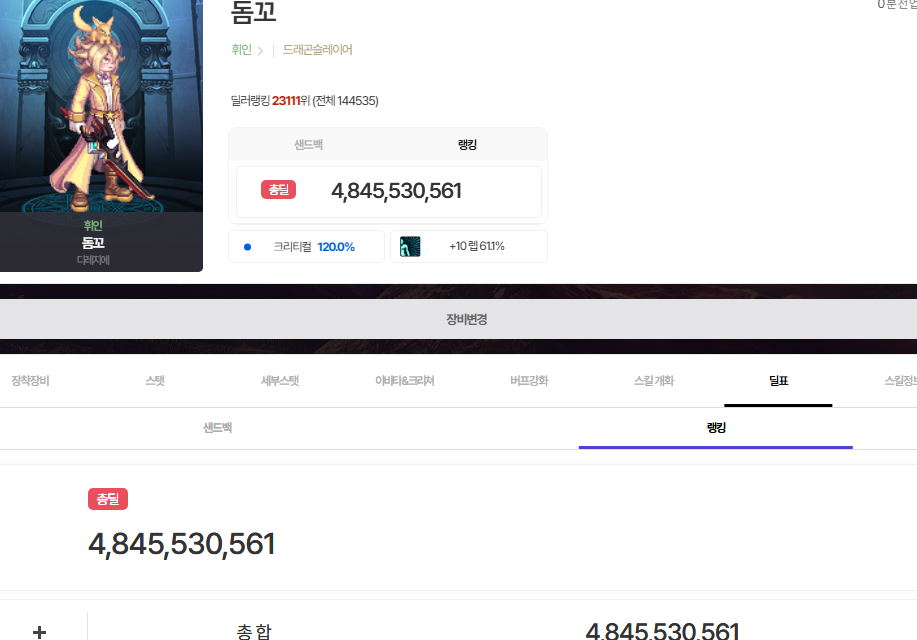The width and height of the screenshot is (917, 640).
Task: Click the blue dot next to 크리티컬
Action: click(247, 247)
